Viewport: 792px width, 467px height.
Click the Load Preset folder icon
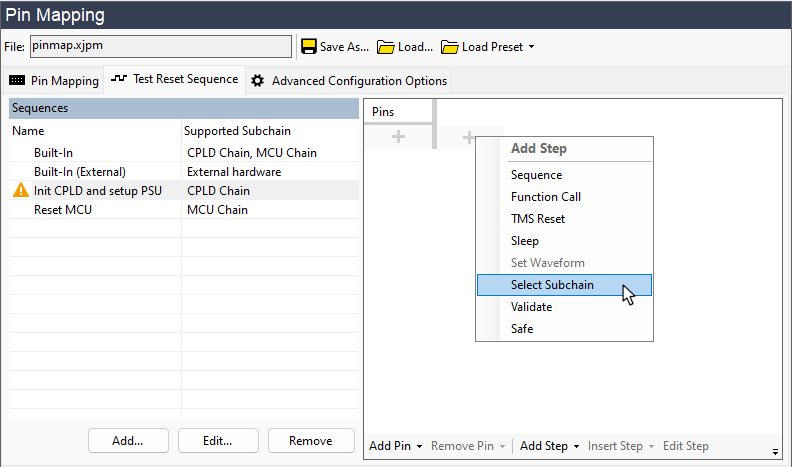click(x=450, y=47)
